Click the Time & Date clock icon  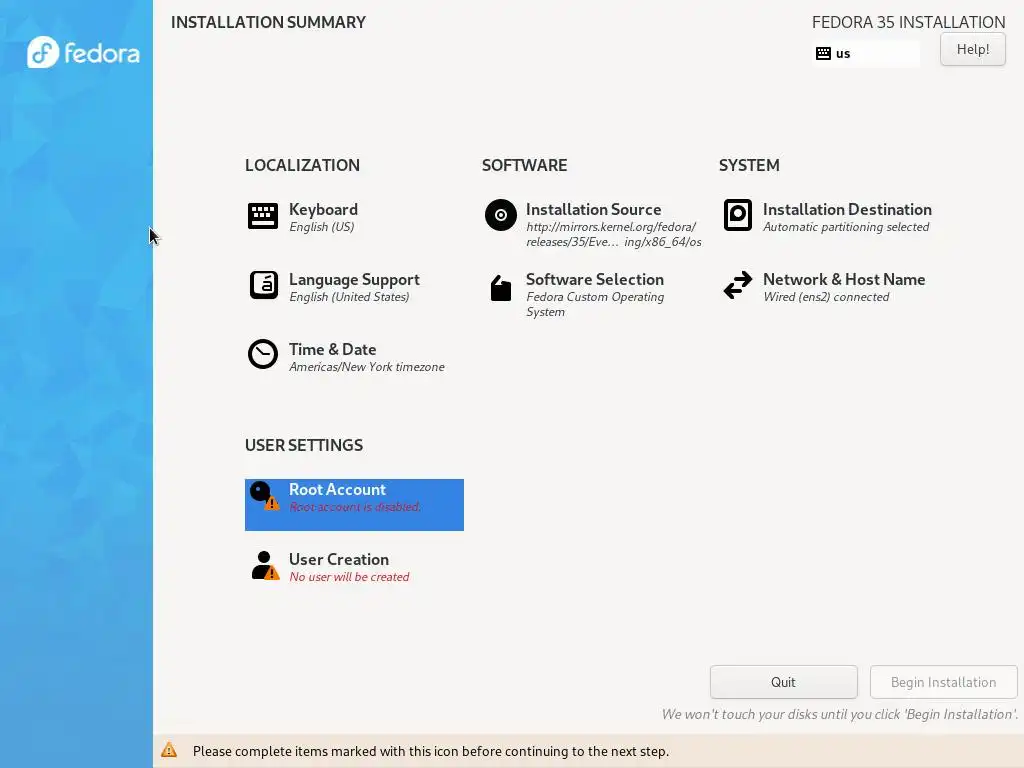point(263,354)
